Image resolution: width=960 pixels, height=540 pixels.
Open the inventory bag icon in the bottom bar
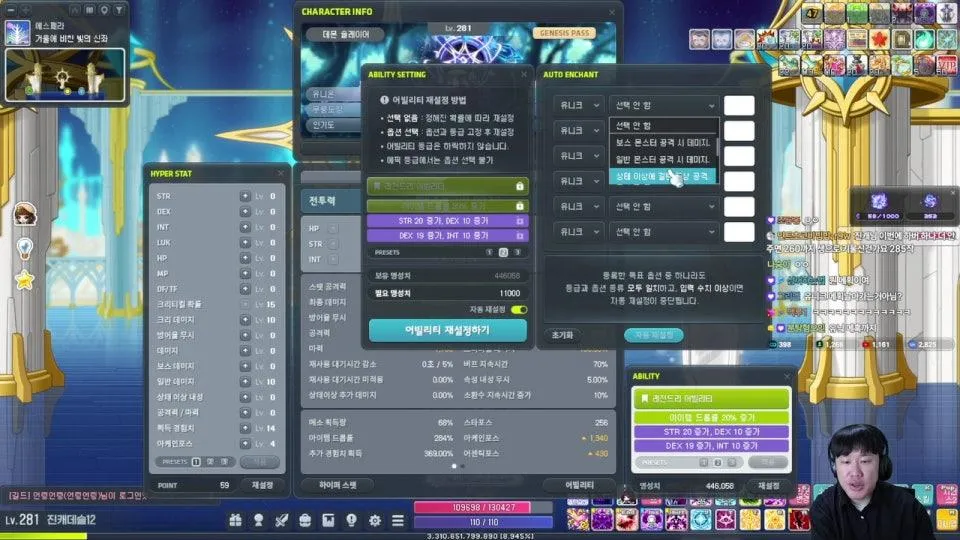pyautogui.click(x=305, y=520)
